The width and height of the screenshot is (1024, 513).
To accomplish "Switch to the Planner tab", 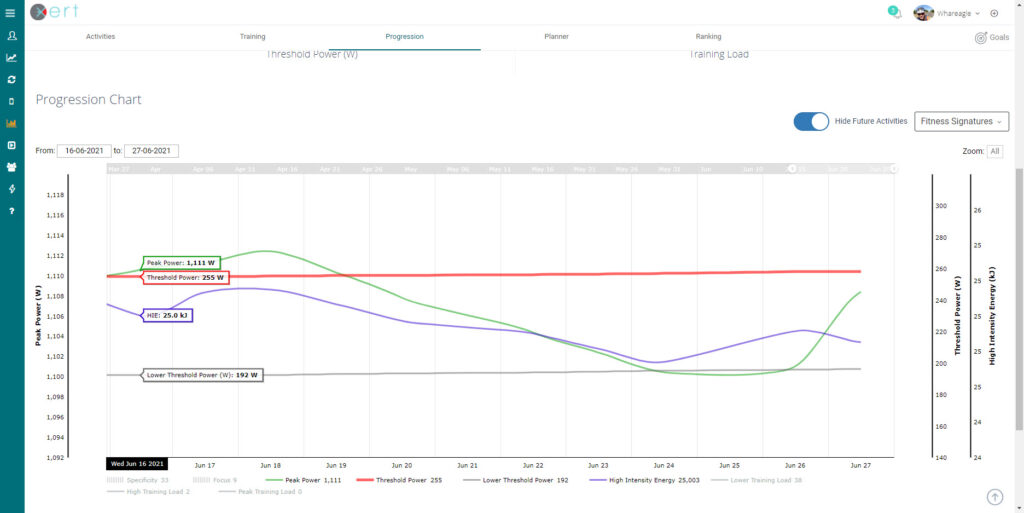I will coord(556,37).
